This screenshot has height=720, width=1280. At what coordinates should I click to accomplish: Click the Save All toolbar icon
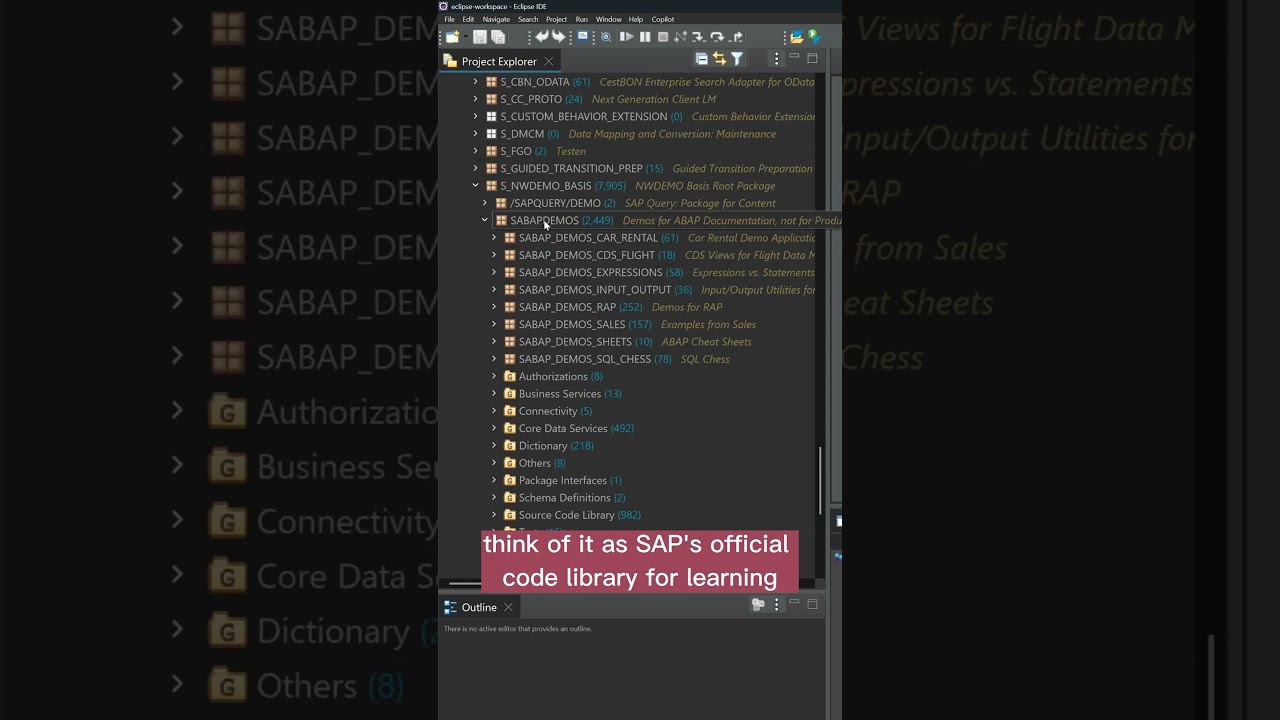[498, 37]
